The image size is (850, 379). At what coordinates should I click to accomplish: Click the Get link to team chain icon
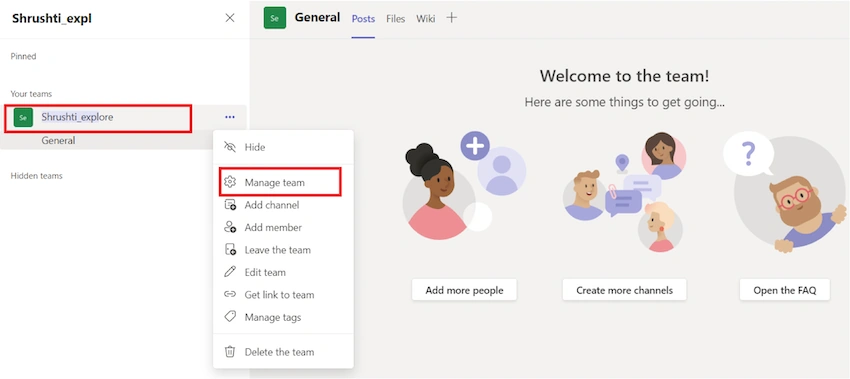point(230,294)
